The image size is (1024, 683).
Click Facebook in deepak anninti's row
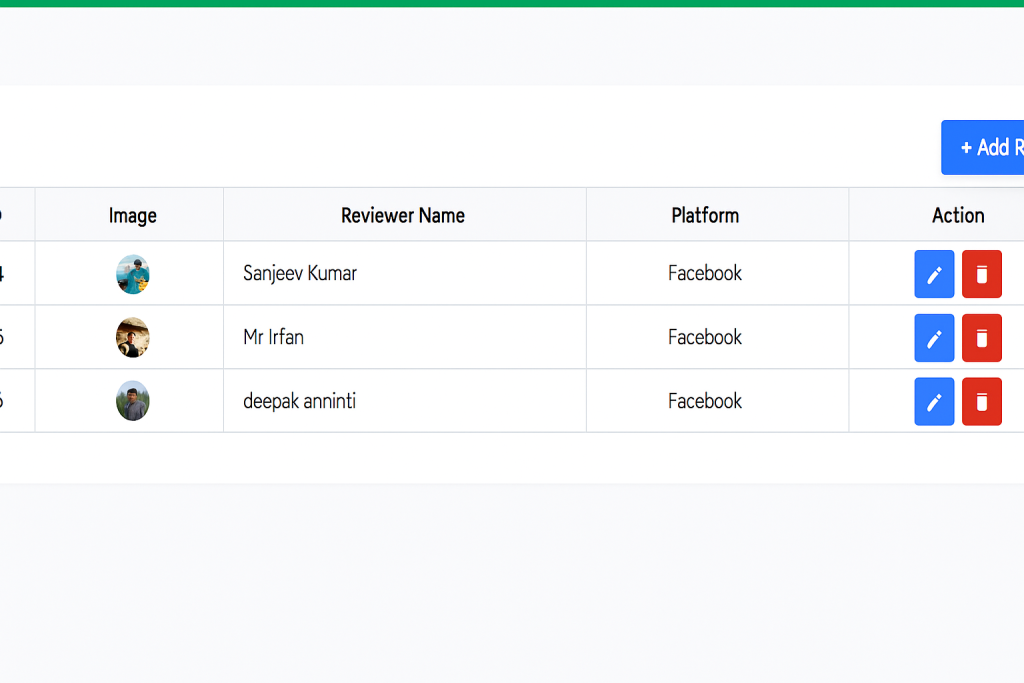pos(705,401)
